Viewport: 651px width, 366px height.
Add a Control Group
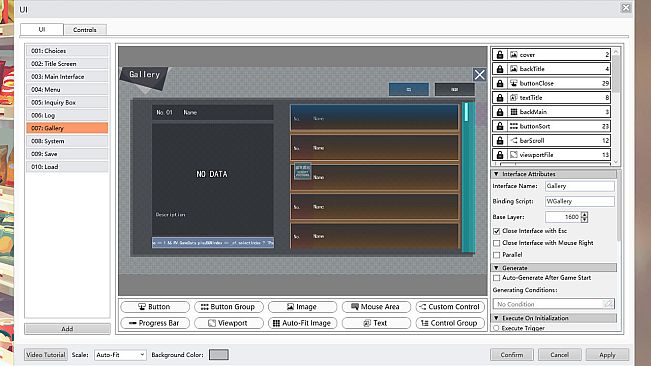pos(450,323)
